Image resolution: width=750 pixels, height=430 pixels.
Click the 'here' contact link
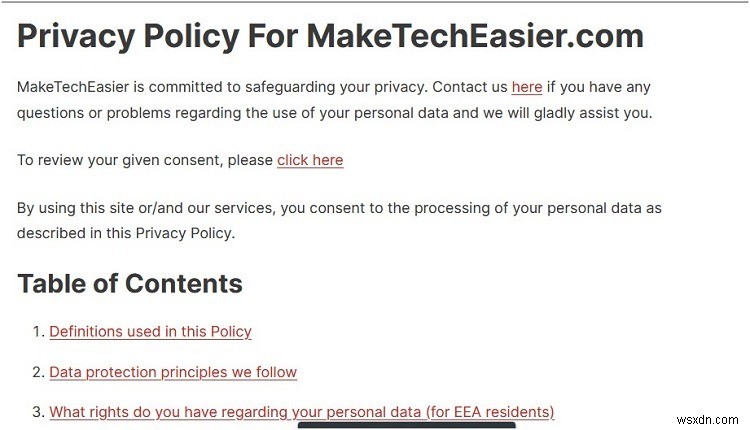point(526,87)
